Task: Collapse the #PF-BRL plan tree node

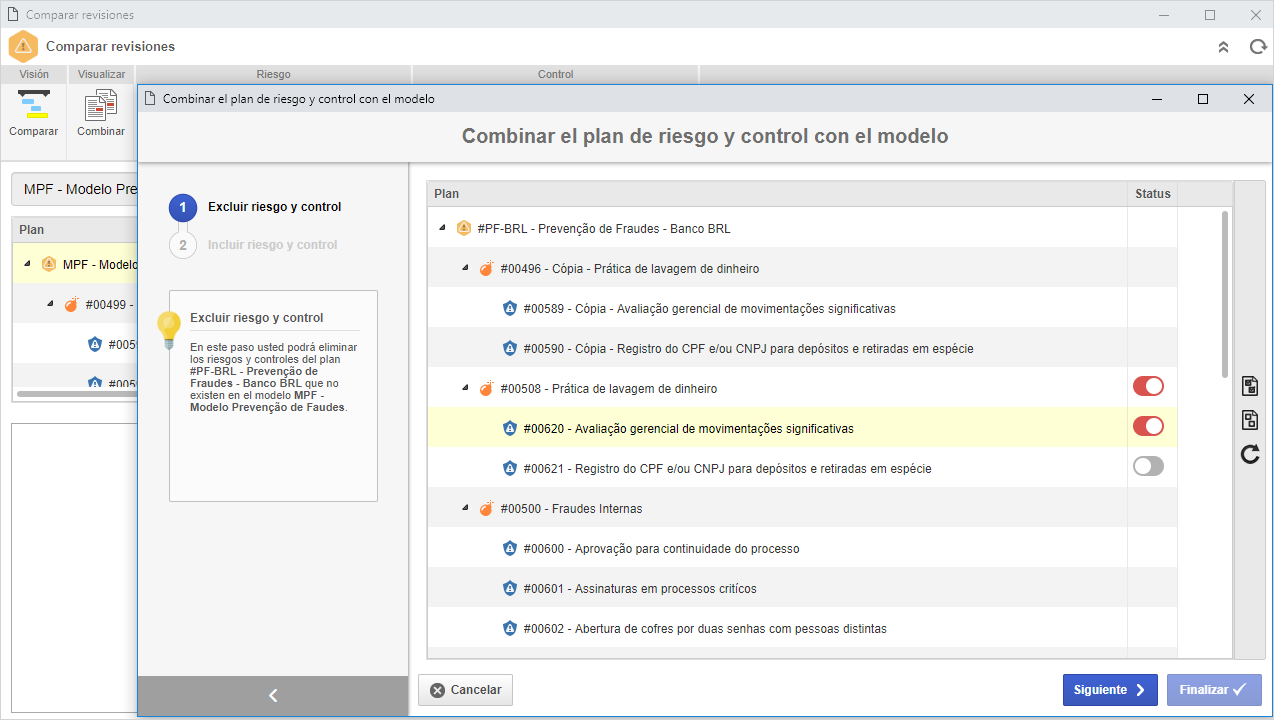Action: (442, 228)
